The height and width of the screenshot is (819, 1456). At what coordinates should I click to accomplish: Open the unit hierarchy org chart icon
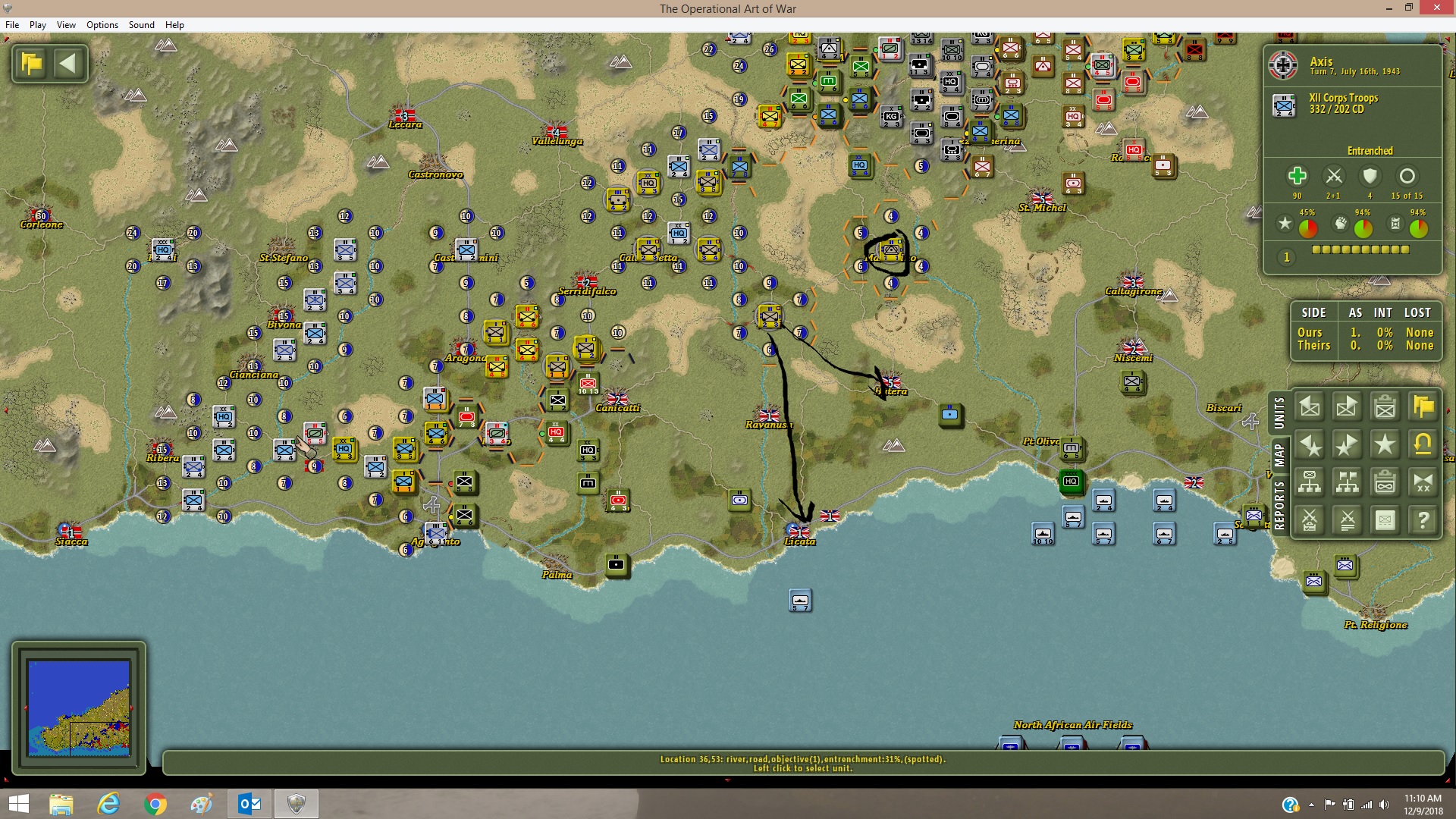[1310, 482]
